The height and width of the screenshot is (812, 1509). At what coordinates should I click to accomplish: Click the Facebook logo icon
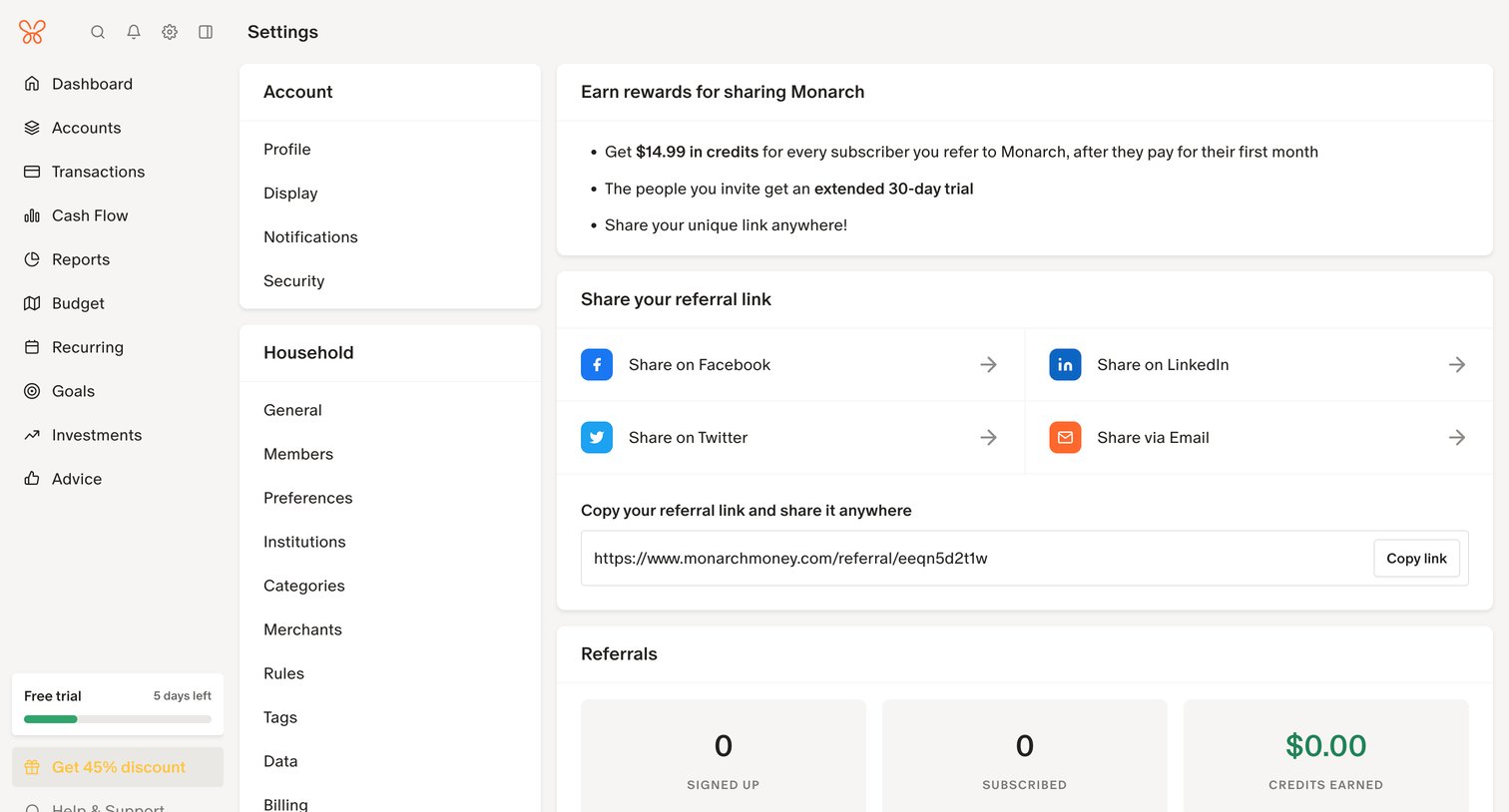597,365
